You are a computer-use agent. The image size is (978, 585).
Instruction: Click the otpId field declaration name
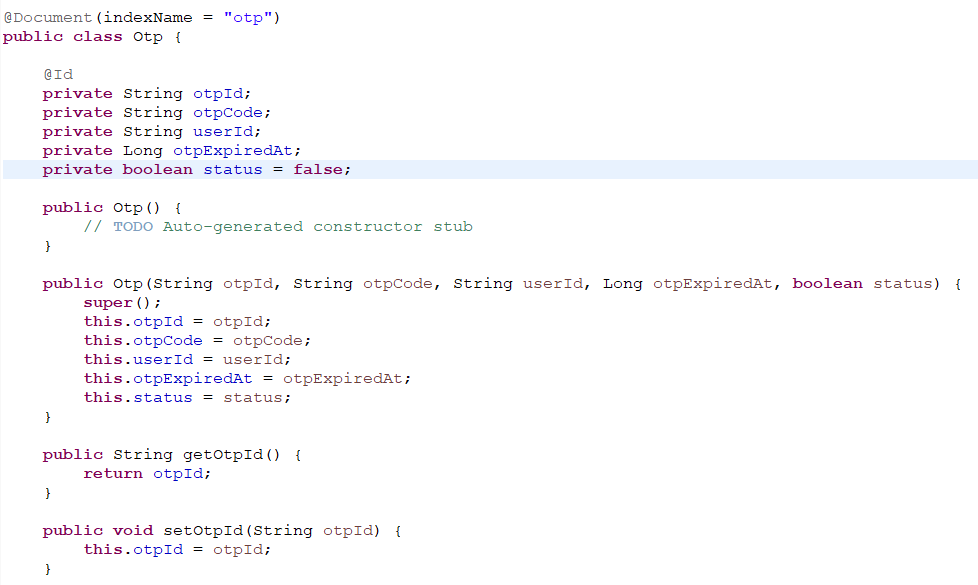[x=218, y=94]
